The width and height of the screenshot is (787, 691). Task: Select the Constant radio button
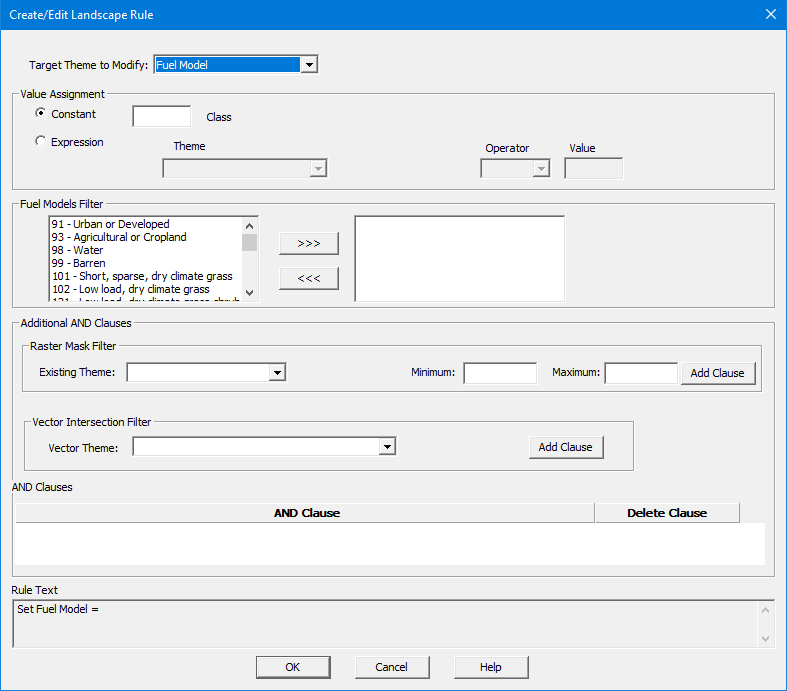coord(41,113)
